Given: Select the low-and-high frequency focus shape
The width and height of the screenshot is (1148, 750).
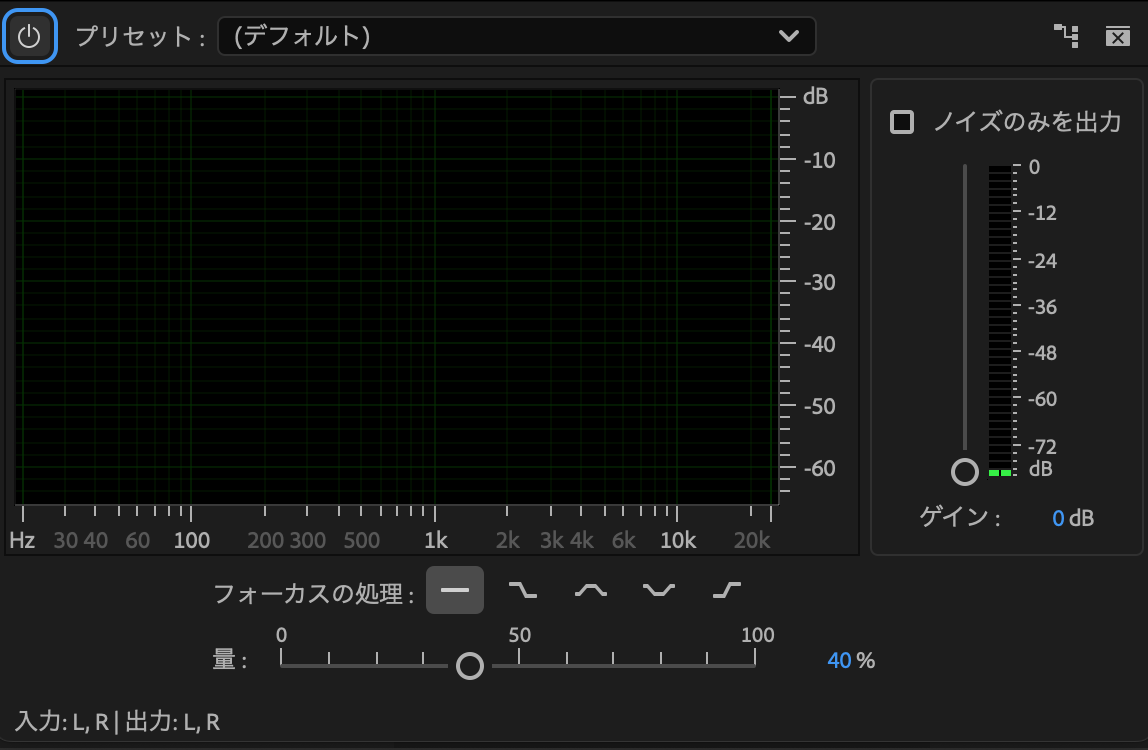Looking at the screenshot, I should tap(658, 590).
